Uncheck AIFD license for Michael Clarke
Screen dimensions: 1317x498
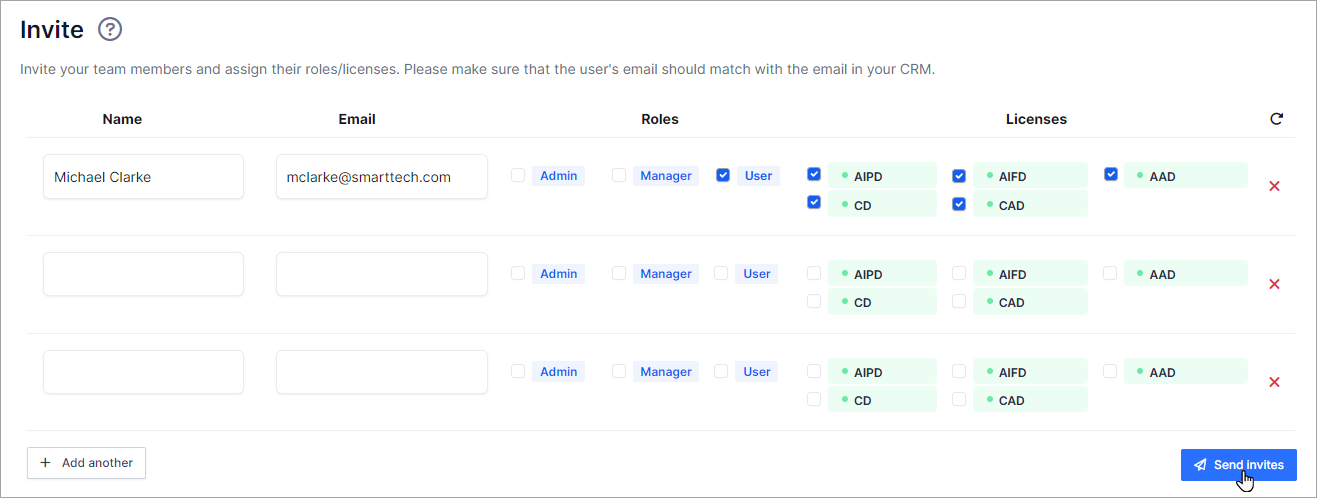pos(959,175)
